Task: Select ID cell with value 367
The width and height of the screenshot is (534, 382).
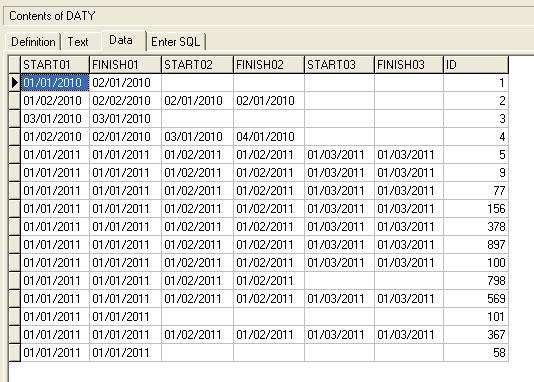Action: pyautogui.click(x=476, y=335)
